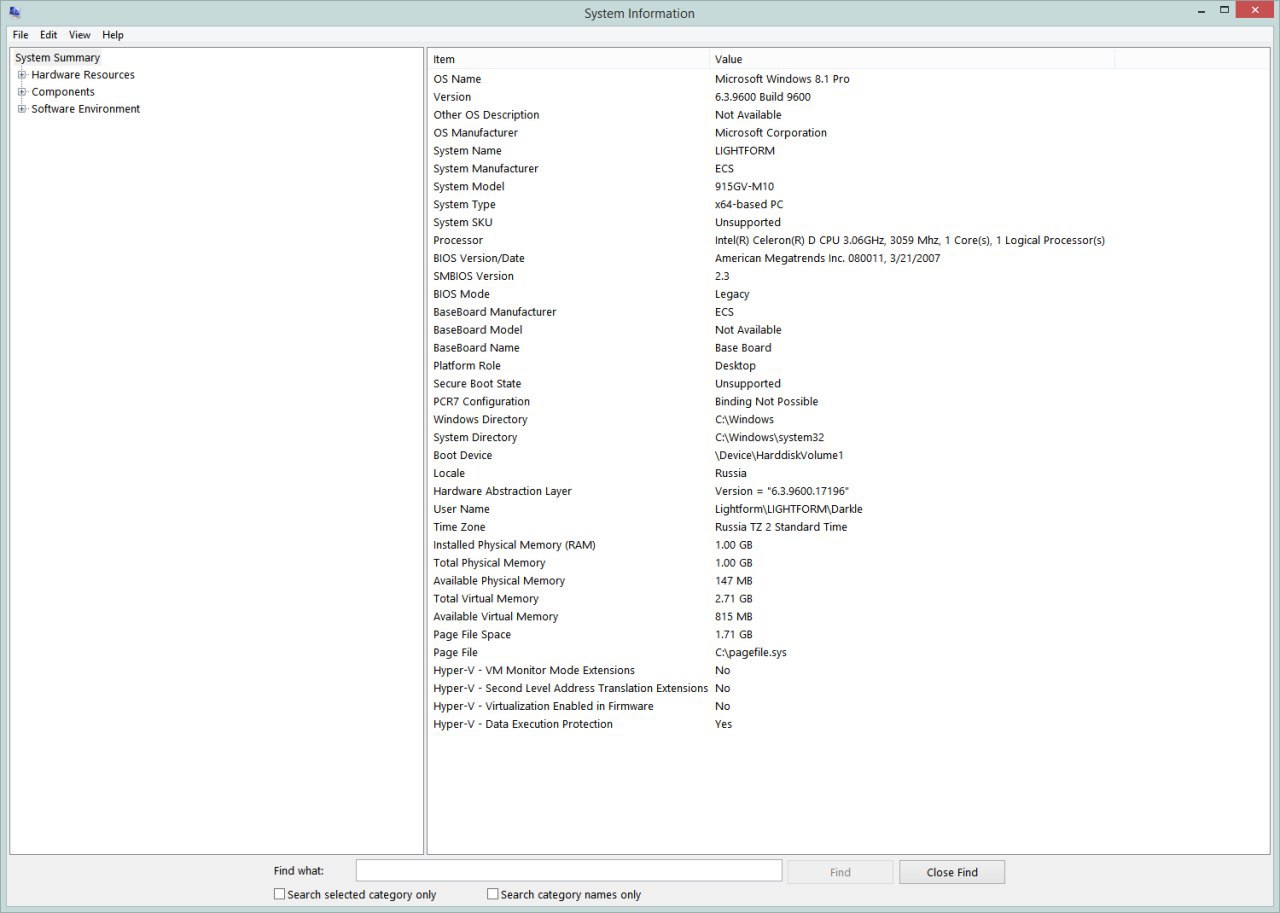Screen dimensions: 1280x913
Task: Click the Close Find button
Action: pyautogui.click(x=952, y=872)
